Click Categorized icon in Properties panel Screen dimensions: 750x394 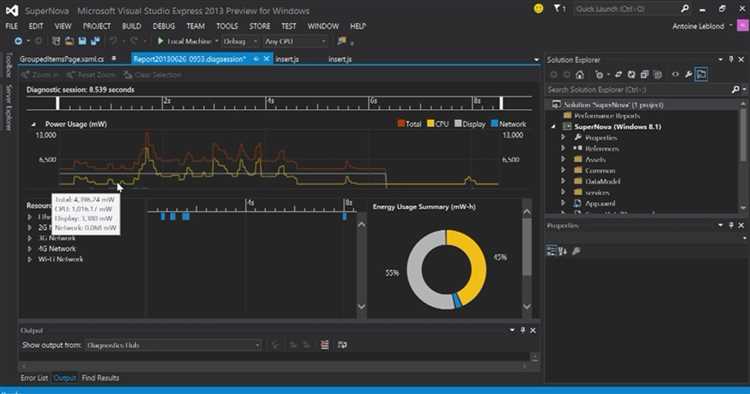tap(551, 251)
